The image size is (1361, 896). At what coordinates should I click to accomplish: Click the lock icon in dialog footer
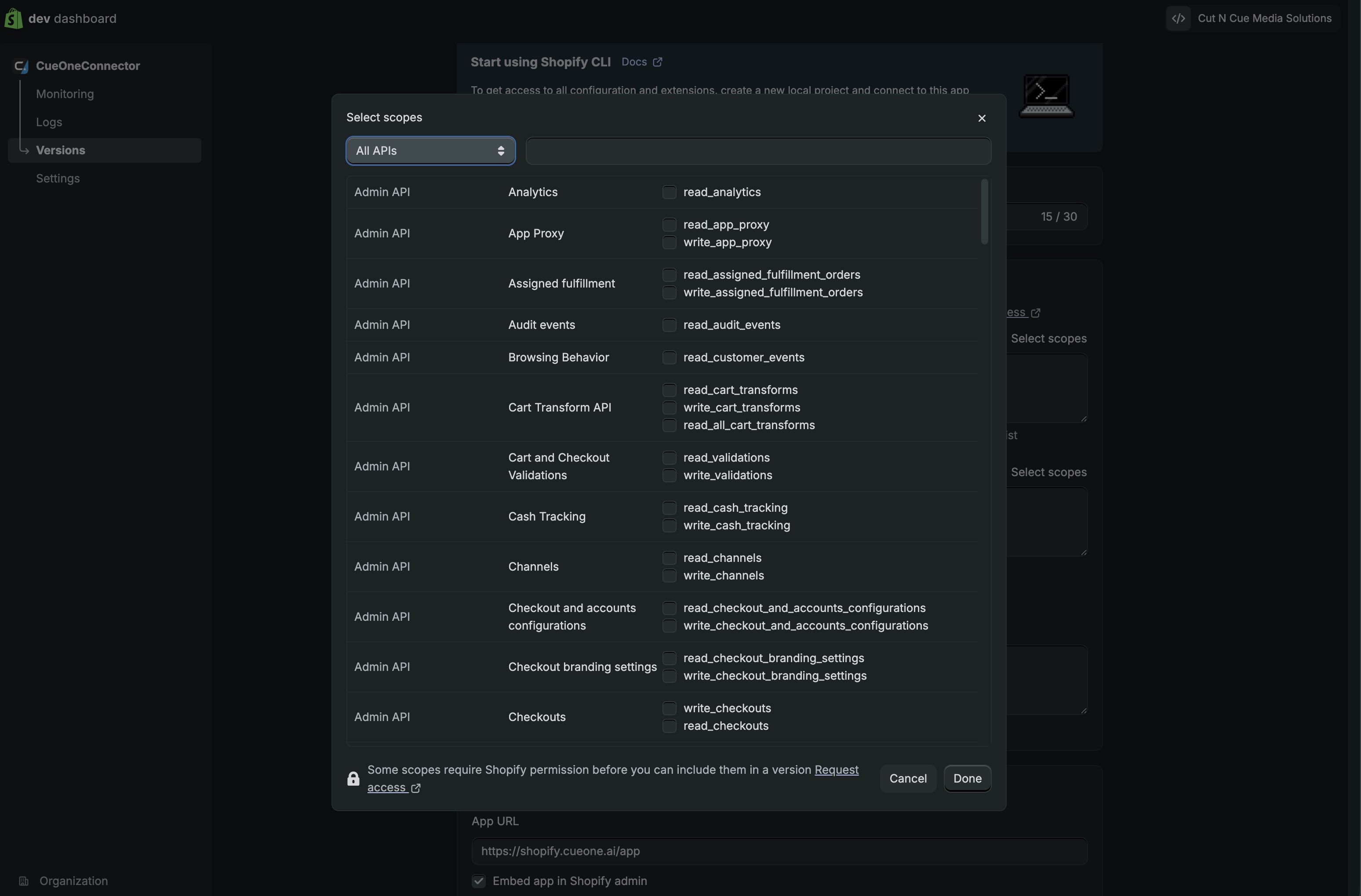[x=353, y=779]
